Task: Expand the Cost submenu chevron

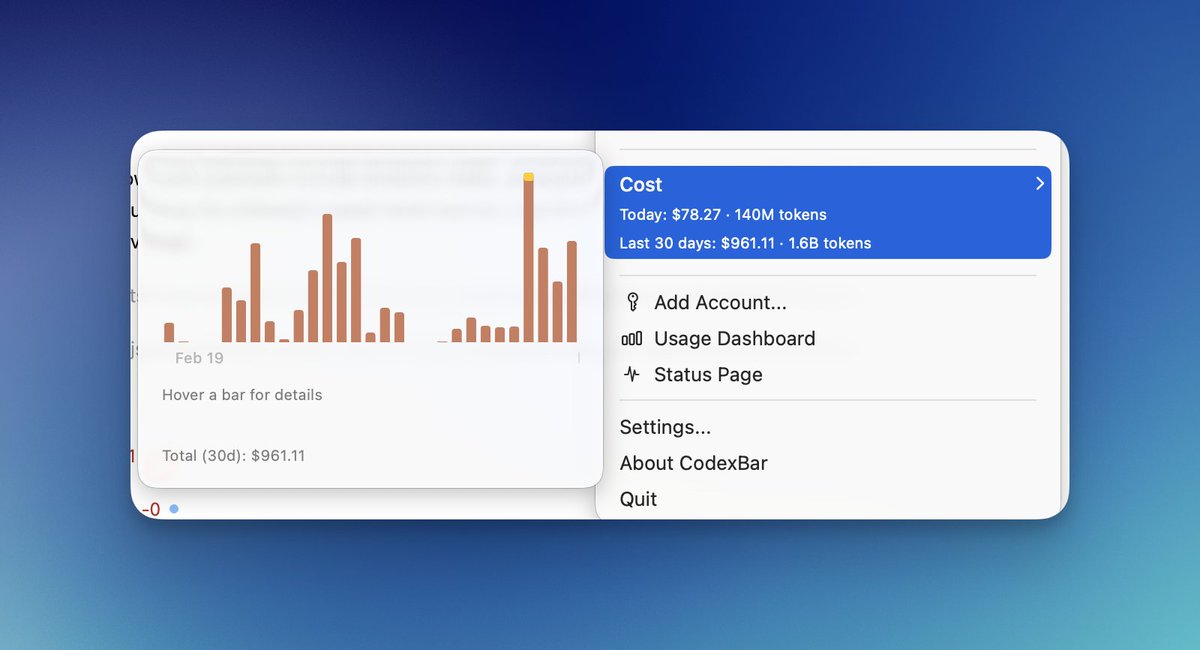Action: [x=1040, y=184]
